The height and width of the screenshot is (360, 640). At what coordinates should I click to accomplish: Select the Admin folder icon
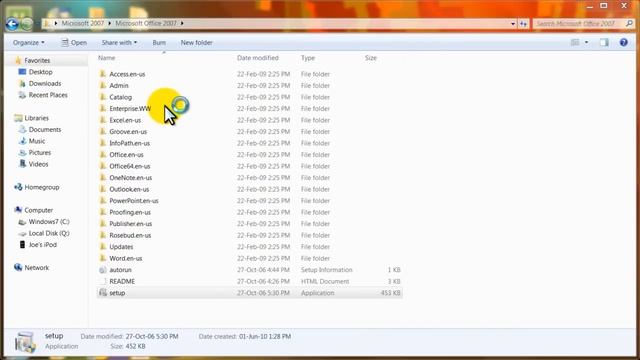point(103,85)
